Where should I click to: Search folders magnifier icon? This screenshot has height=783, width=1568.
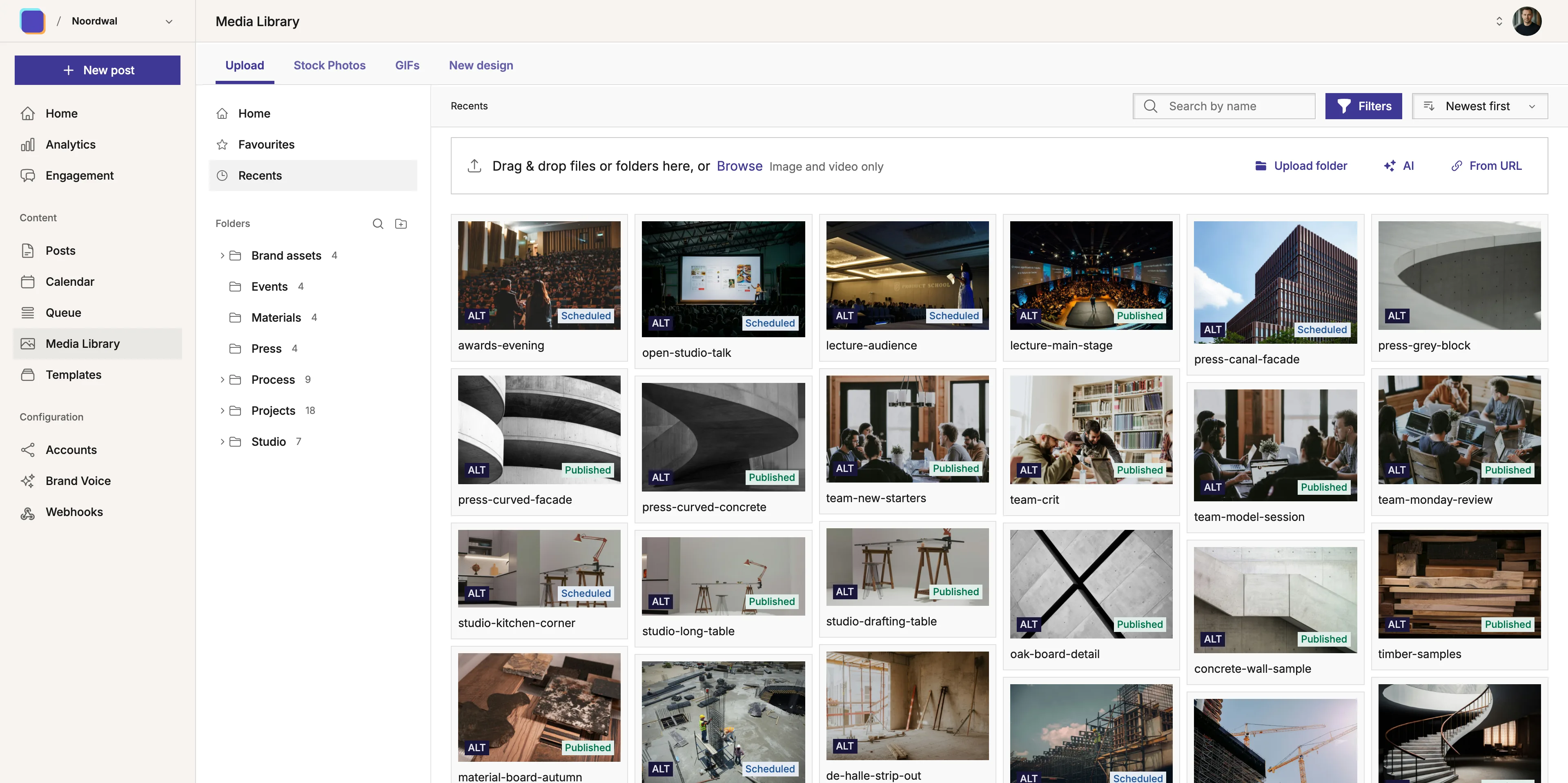click(377, 223)
